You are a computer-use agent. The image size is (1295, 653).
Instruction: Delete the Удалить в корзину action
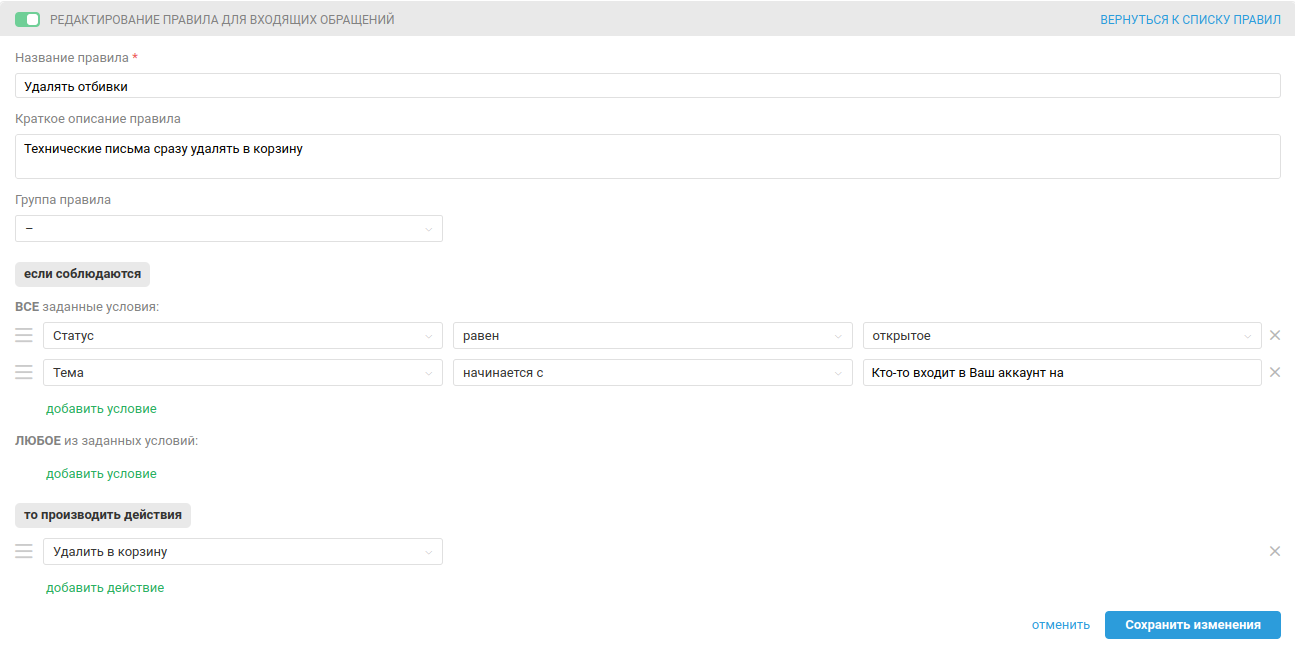click(1275, 551)
